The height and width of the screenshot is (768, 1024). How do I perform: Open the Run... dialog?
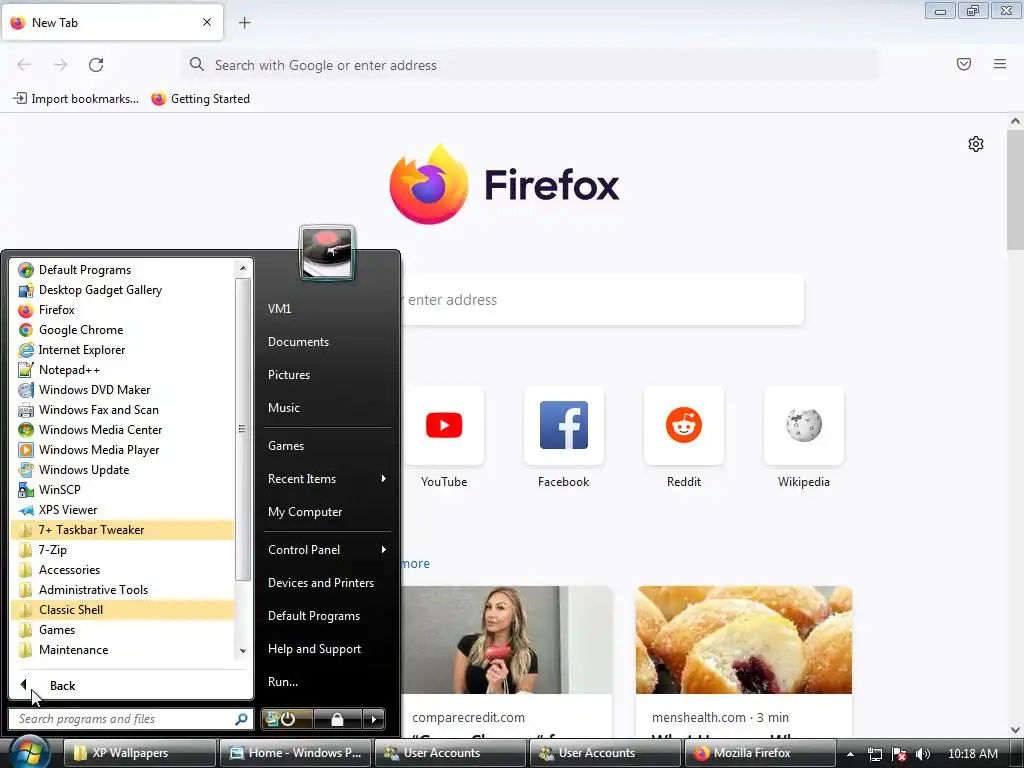pyautogui.click(x=327, y=682)
